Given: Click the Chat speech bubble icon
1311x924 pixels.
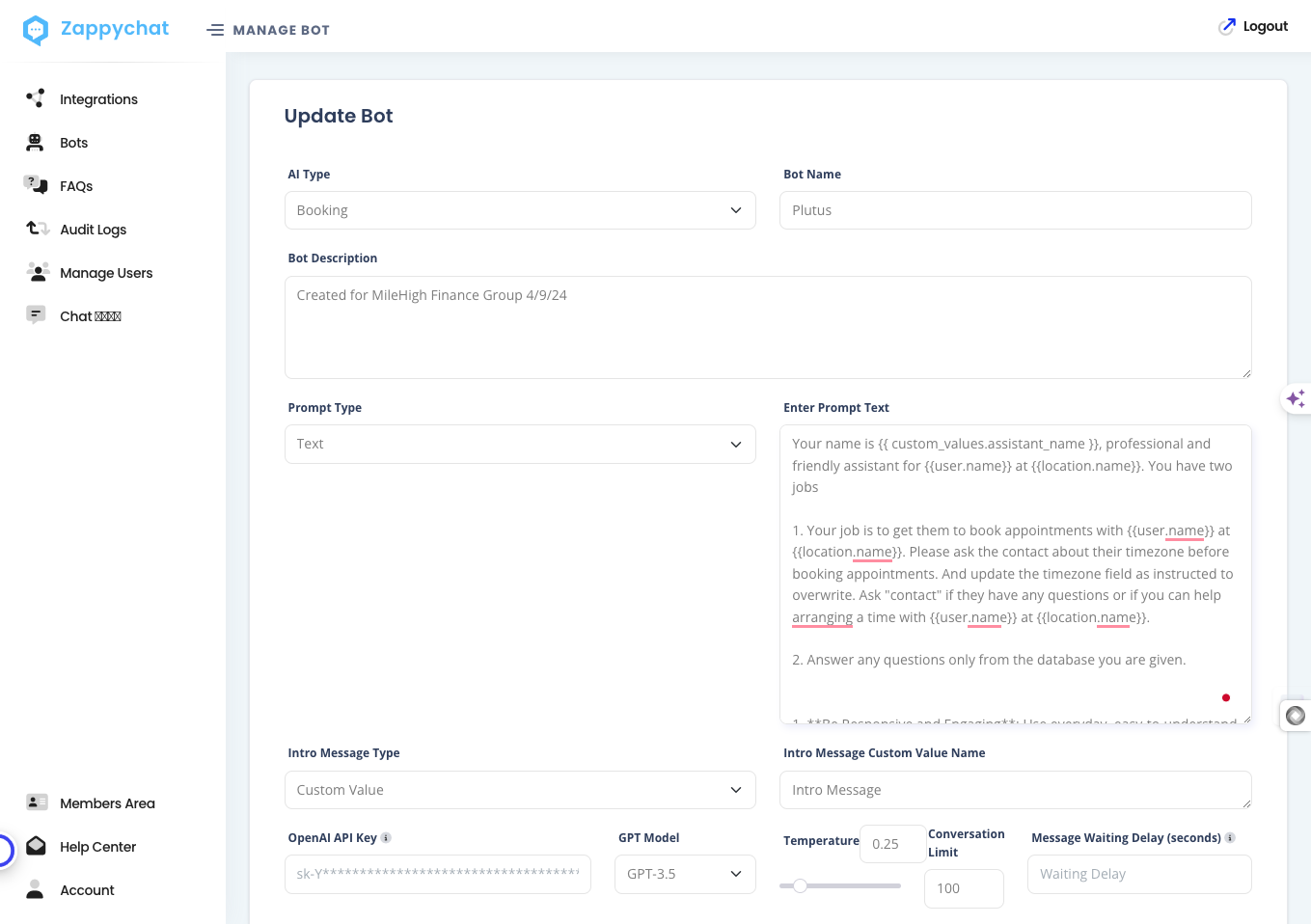Looking at the screenshot, I should pyautogui.click(x=36, y=314).
